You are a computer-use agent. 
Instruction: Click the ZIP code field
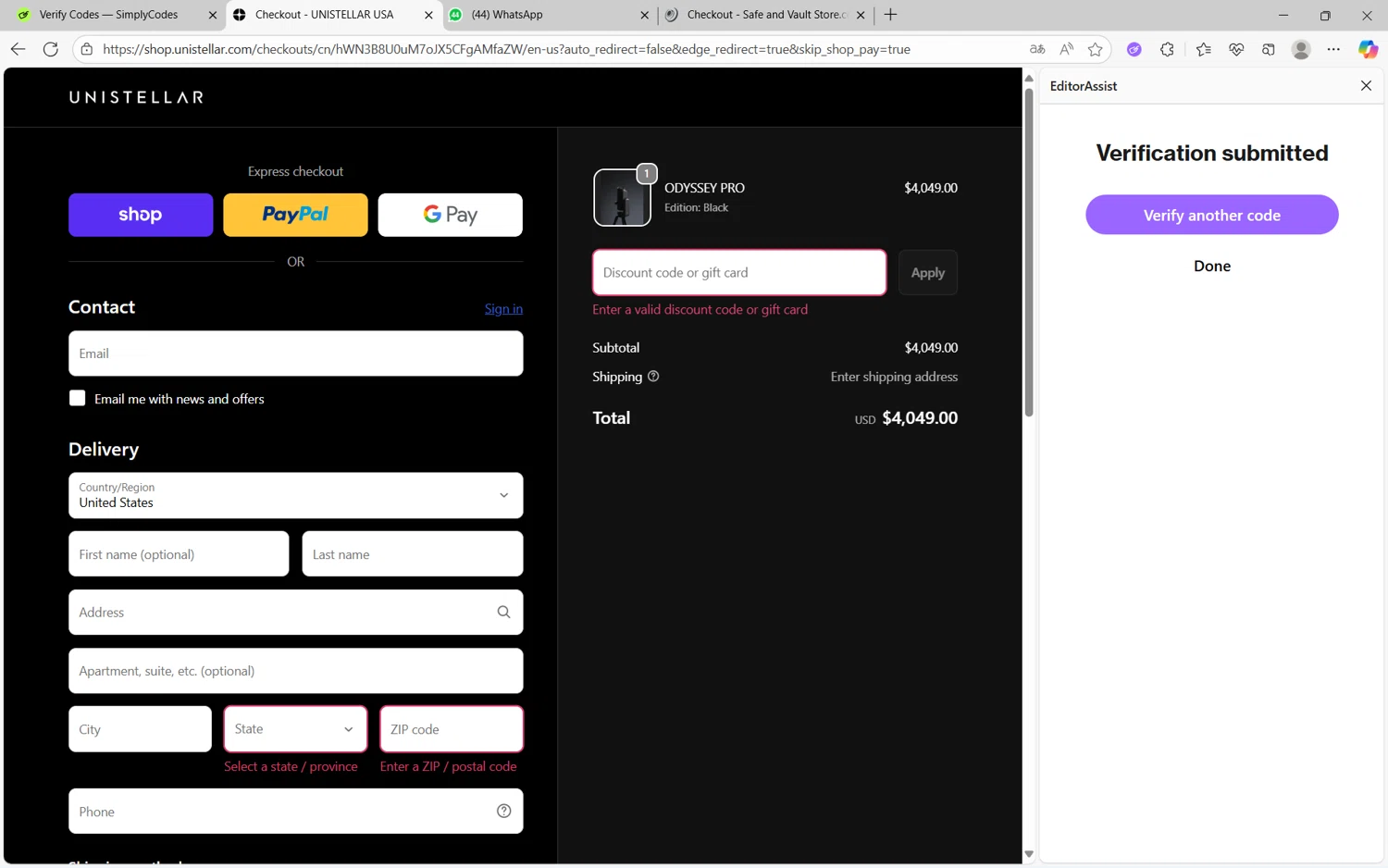pyautogui.click(x=452, y=729)
